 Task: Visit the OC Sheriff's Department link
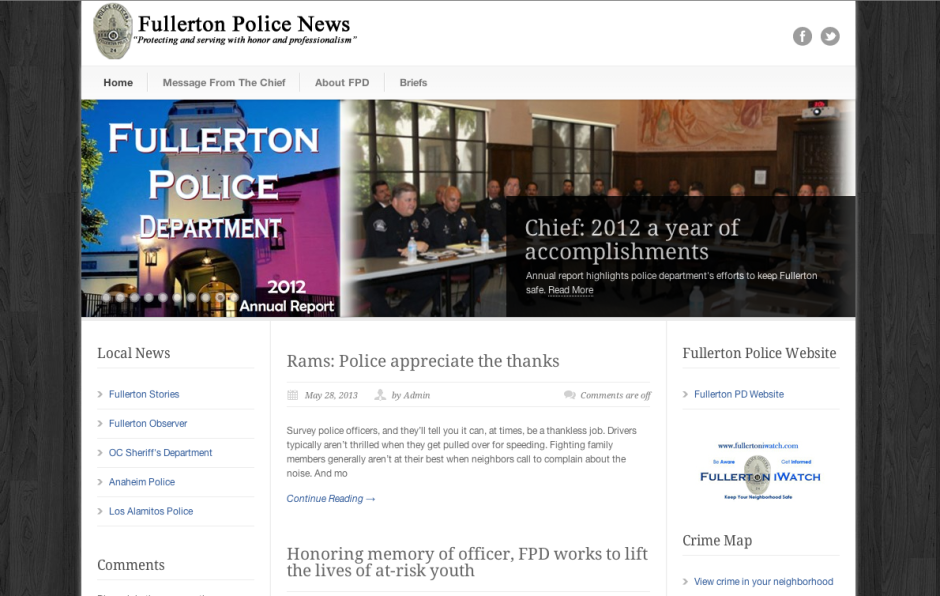tap(160, 453)
